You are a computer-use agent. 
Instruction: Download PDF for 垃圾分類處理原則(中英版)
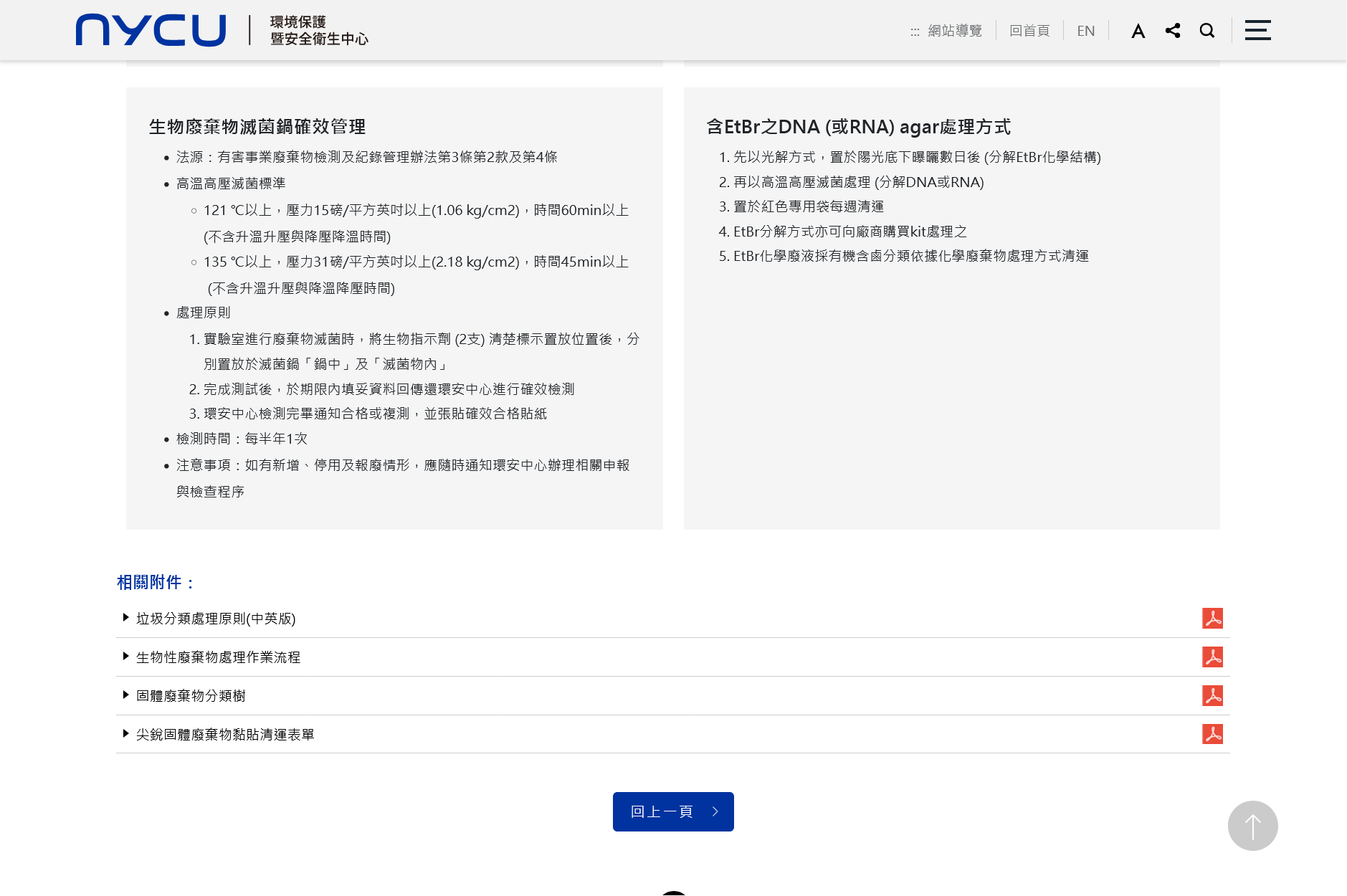[1212, 618]
